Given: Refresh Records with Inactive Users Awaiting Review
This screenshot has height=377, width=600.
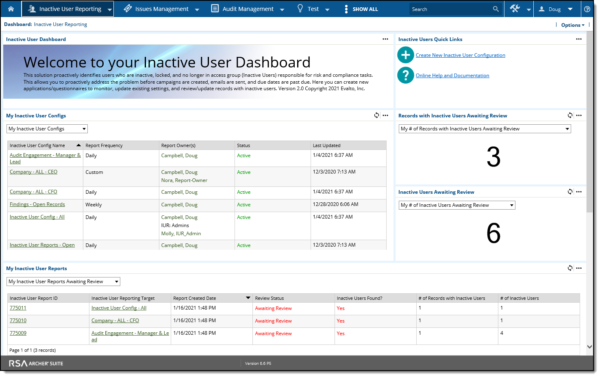Looking at the screenshot, I should [570, 115].
